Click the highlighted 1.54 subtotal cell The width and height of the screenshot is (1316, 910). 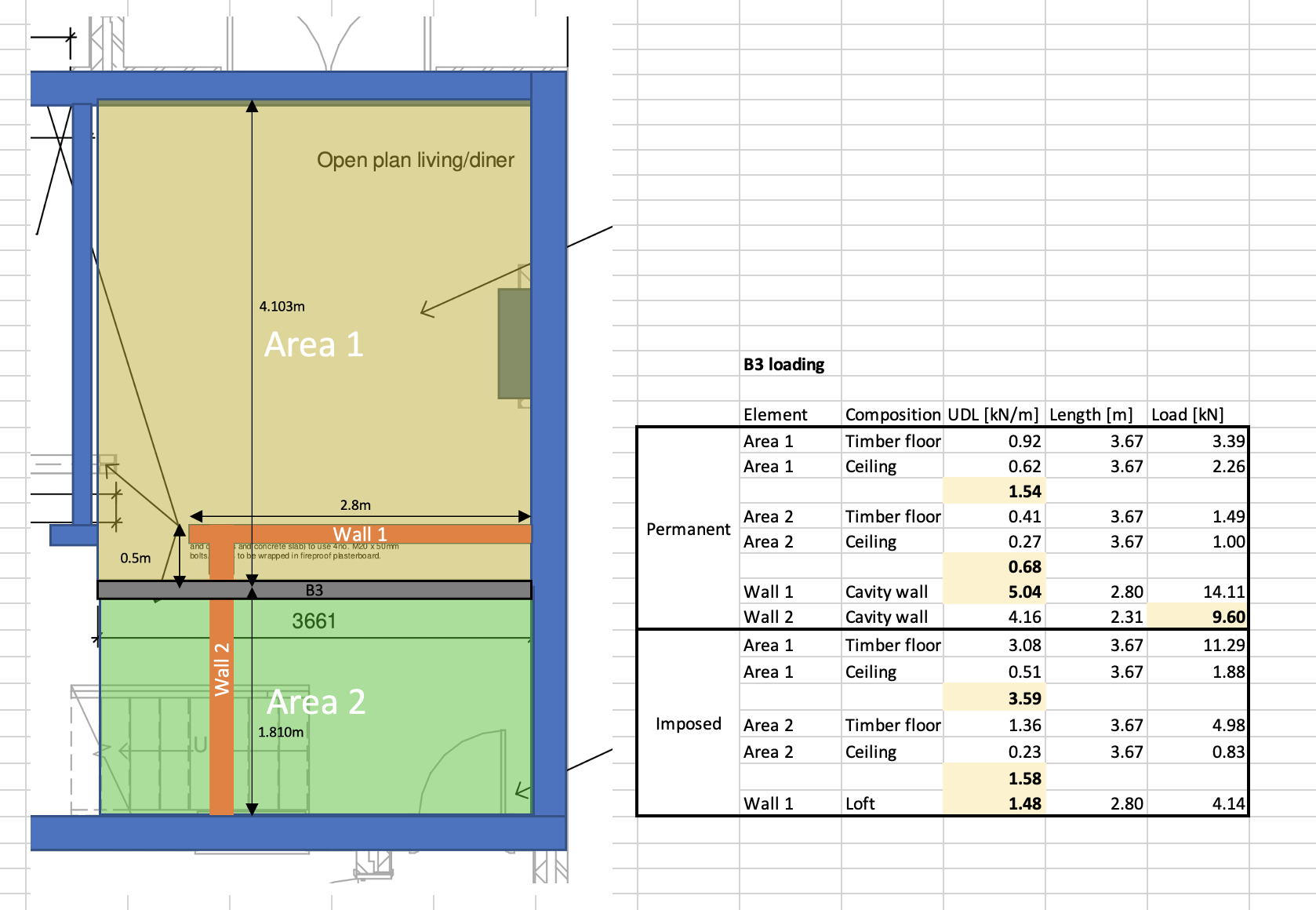coord(993,492)
